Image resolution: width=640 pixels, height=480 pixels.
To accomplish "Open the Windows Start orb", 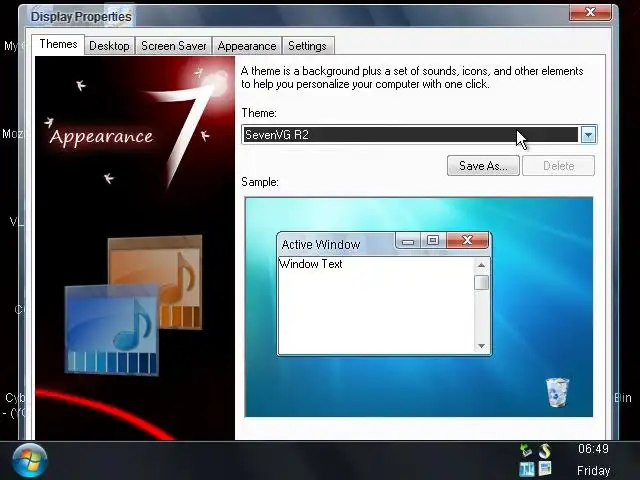I will [x=29, y=460].
